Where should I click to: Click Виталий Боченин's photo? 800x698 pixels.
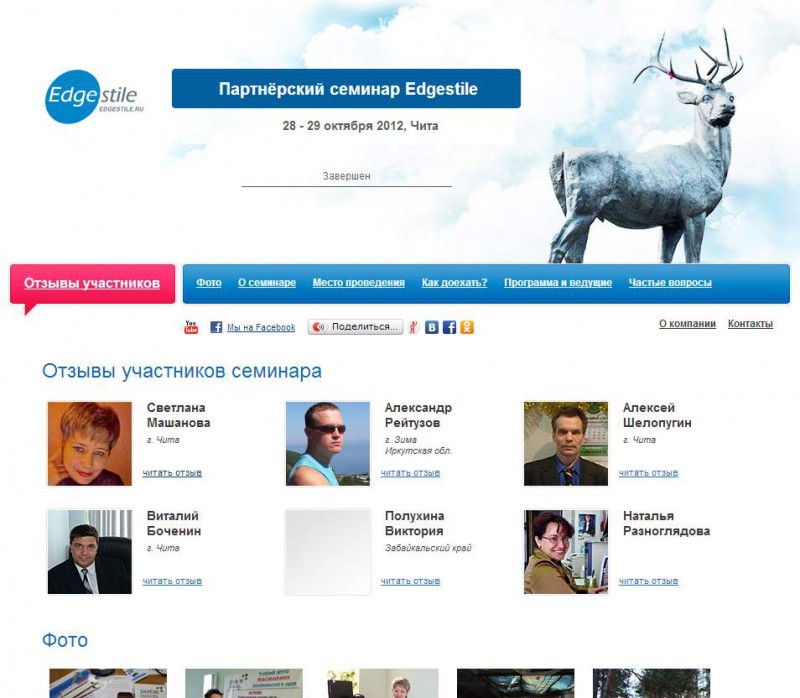pyautogui.click(x=90, y=552)
